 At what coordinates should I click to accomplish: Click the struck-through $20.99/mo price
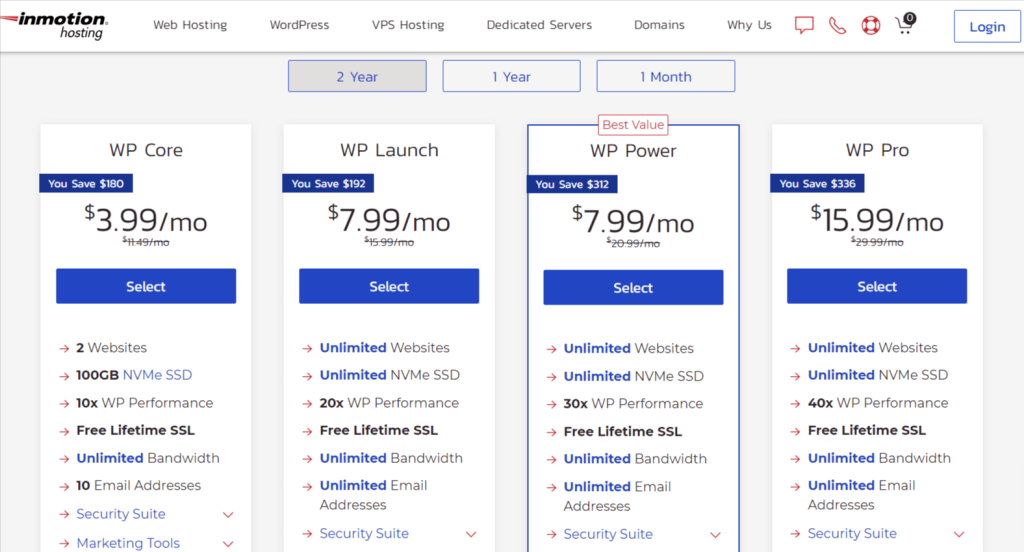(x=633, y=244)
